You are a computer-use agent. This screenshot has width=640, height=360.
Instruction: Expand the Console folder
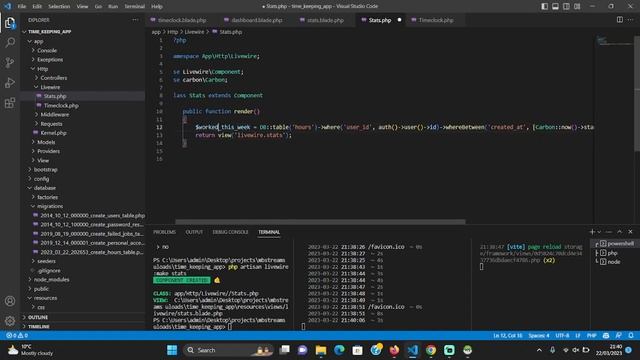[47, 51]
